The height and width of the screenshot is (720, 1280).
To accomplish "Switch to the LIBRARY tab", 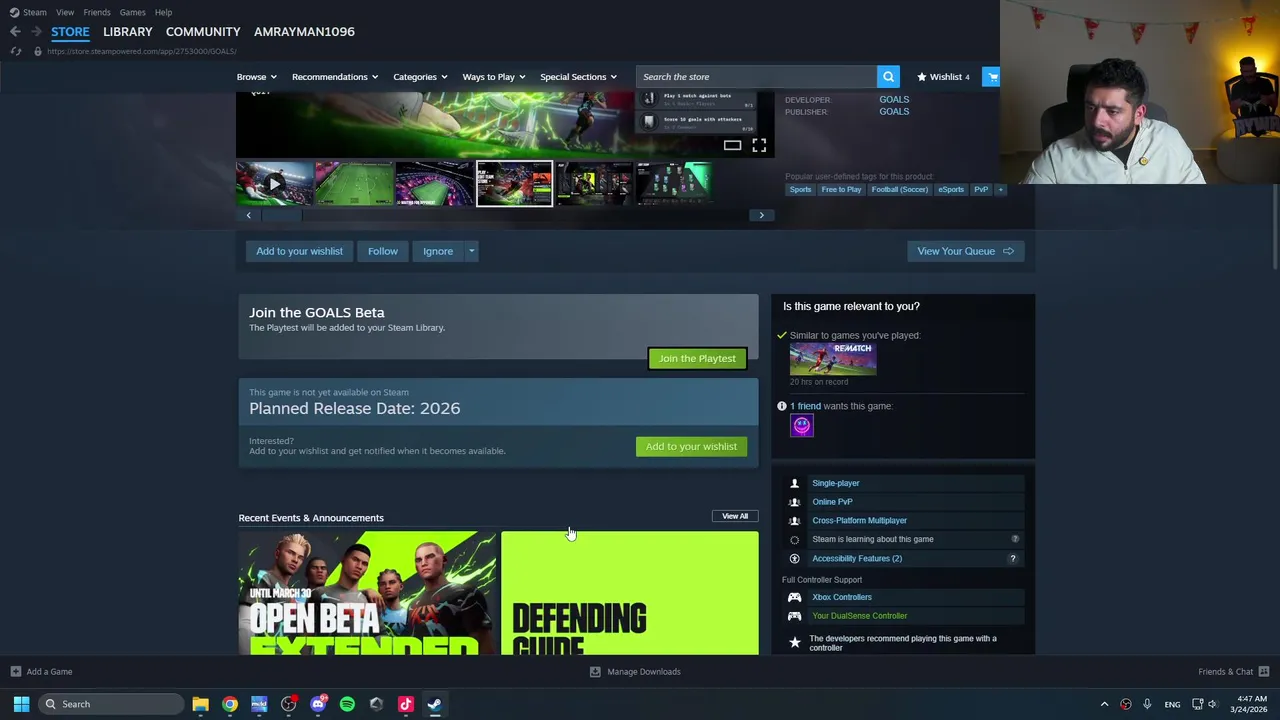I will point(128,32).
